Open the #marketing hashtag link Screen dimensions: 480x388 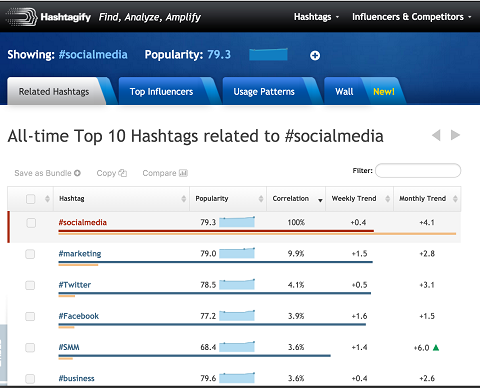(80, 254)
